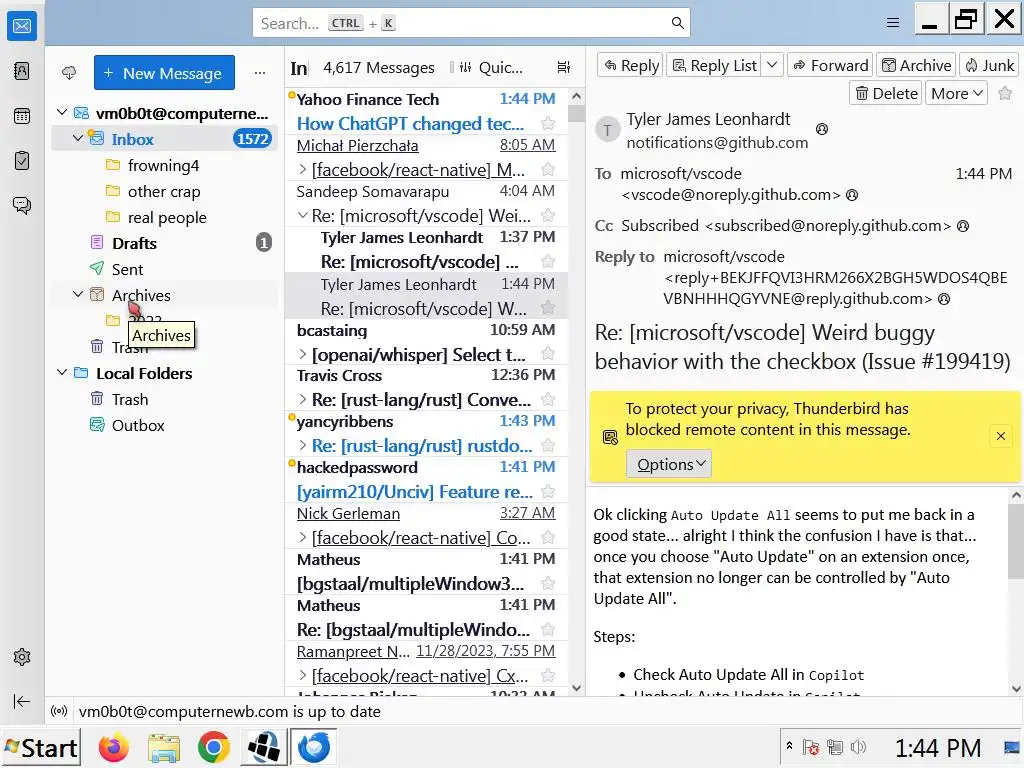Image resolution: width=1024 pixels, height=768 pixels.
Task: Open message list display options
Action: pos(564,67)
